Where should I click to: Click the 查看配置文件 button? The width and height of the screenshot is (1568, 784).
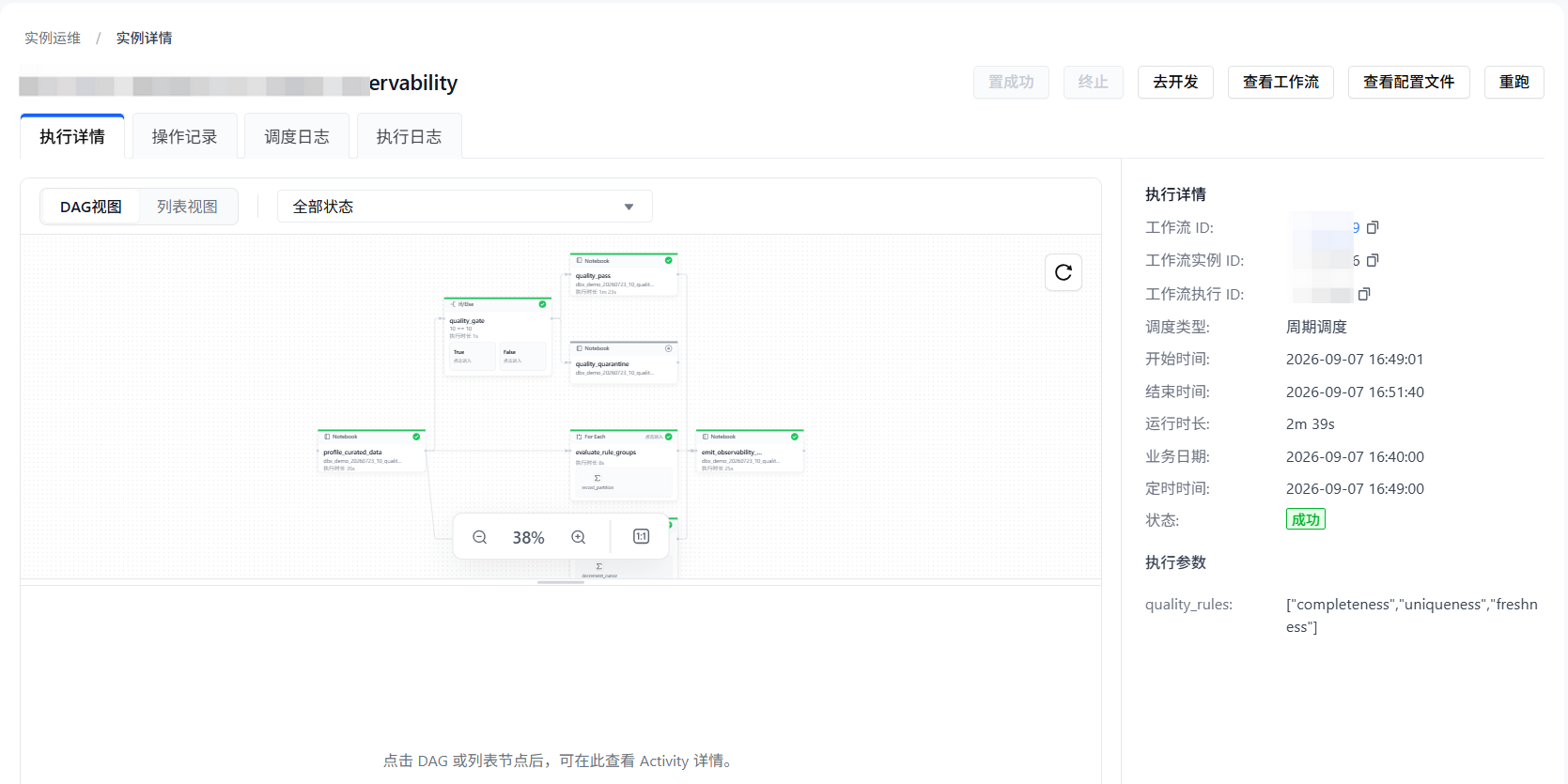pos(1408,83)
